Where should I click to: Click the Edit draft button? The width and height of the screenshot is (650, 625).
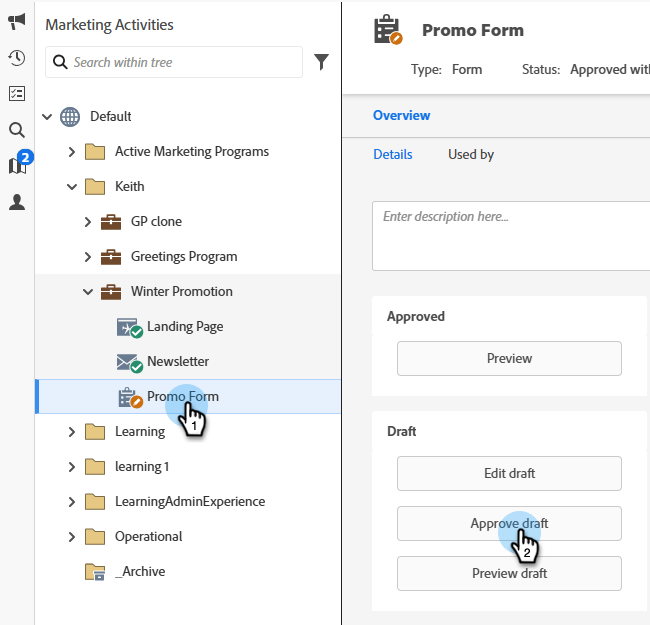509,473
